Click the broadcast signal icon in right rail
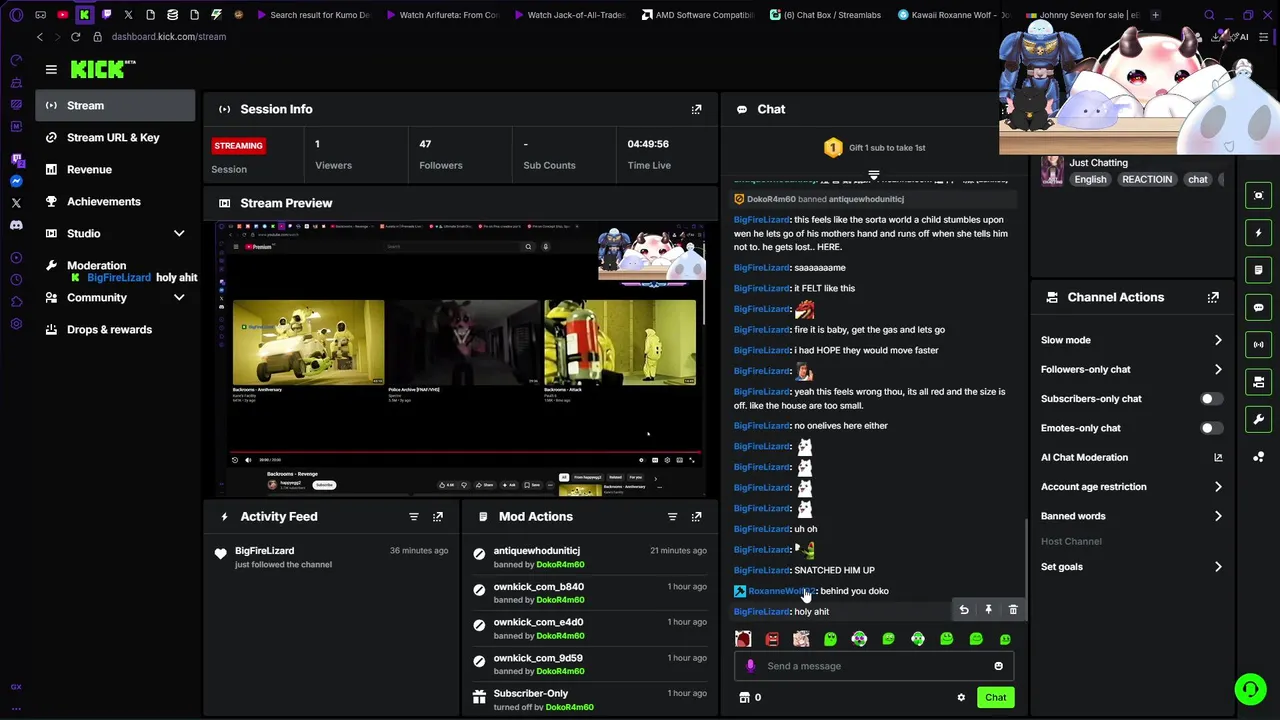The height and width of the screenshot is (720, 1280). (x=1259, y=345)
